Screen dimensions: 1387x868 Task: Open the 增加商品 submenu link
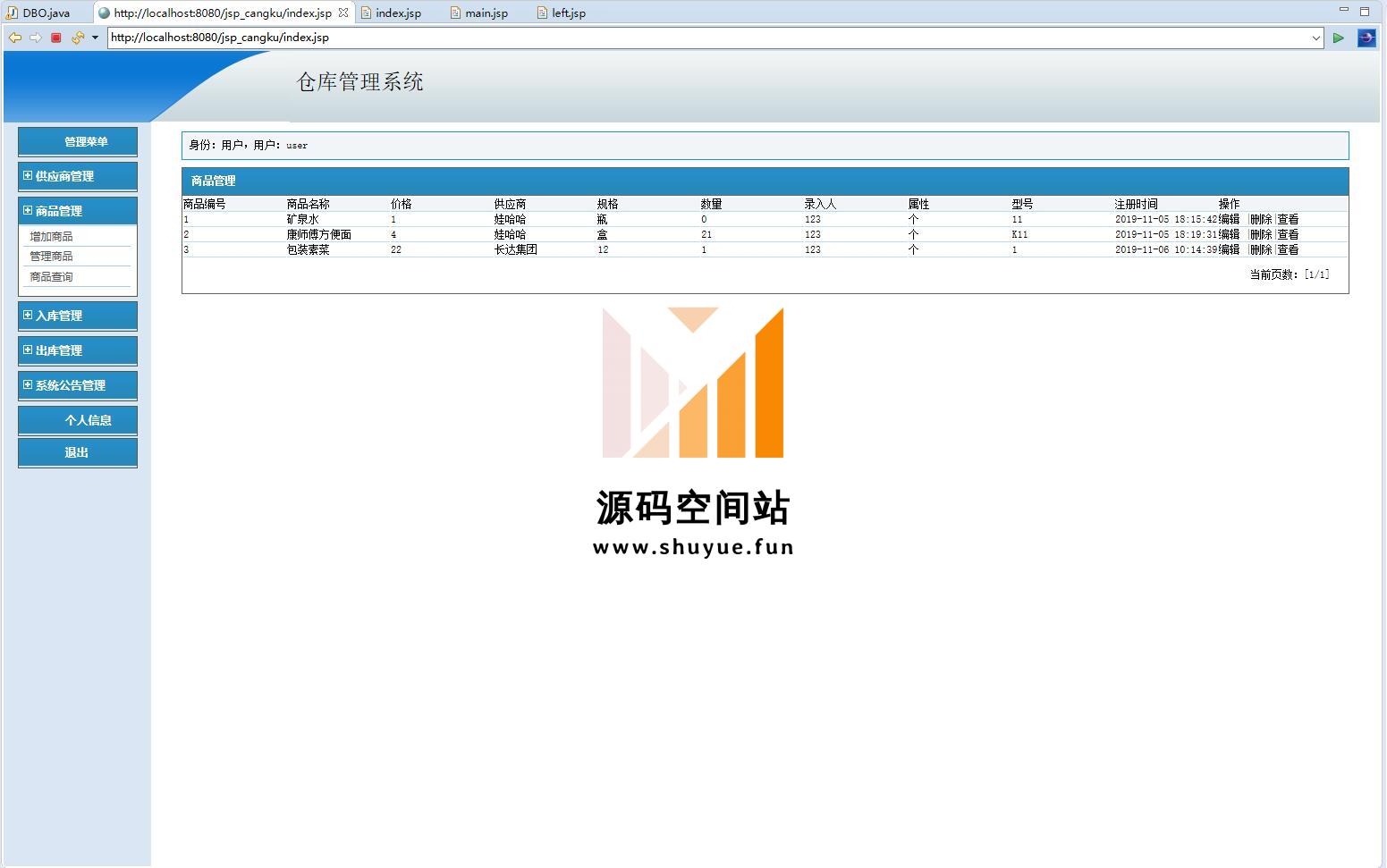coord(51,237)
